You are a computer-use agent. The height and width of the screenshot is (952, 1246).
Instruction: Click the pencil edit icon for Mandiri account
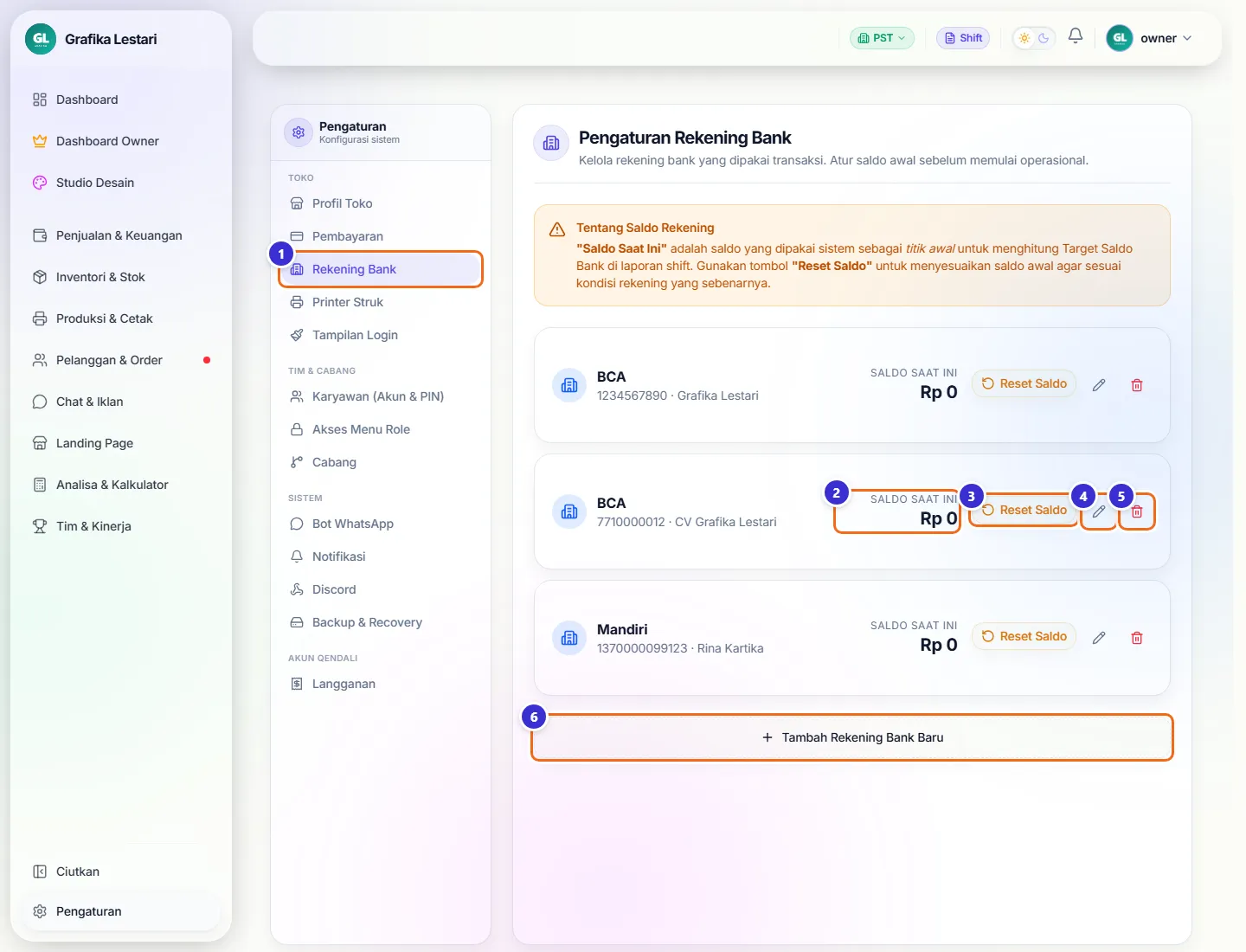1099,638
